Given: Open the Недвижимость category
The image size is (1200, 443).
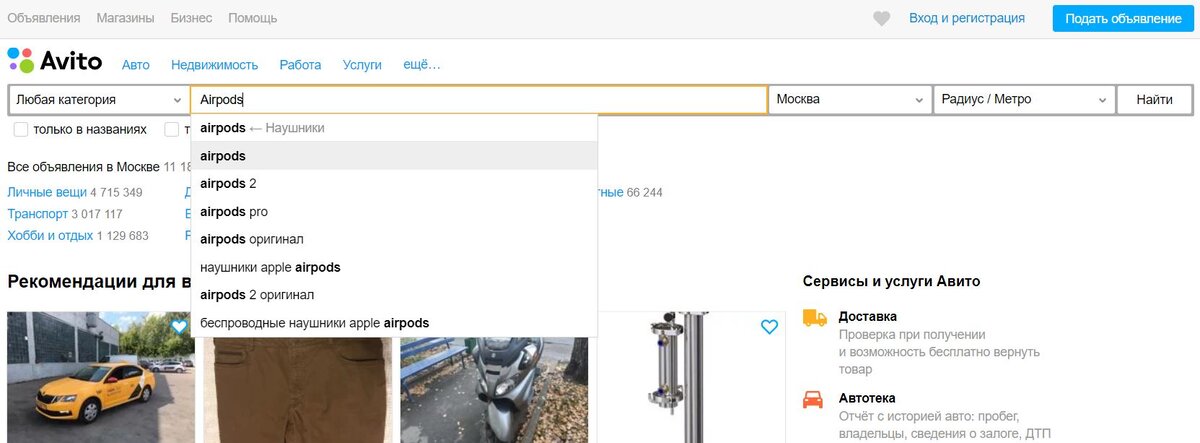Looking at the screenshot, I should point(215,64).
